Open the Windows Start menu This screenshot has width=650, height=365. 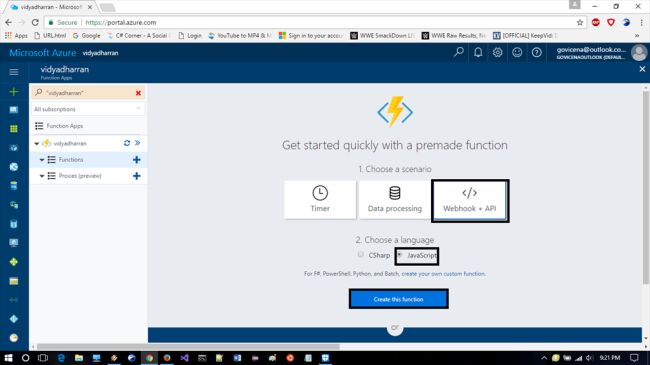(x=8, y=358)
